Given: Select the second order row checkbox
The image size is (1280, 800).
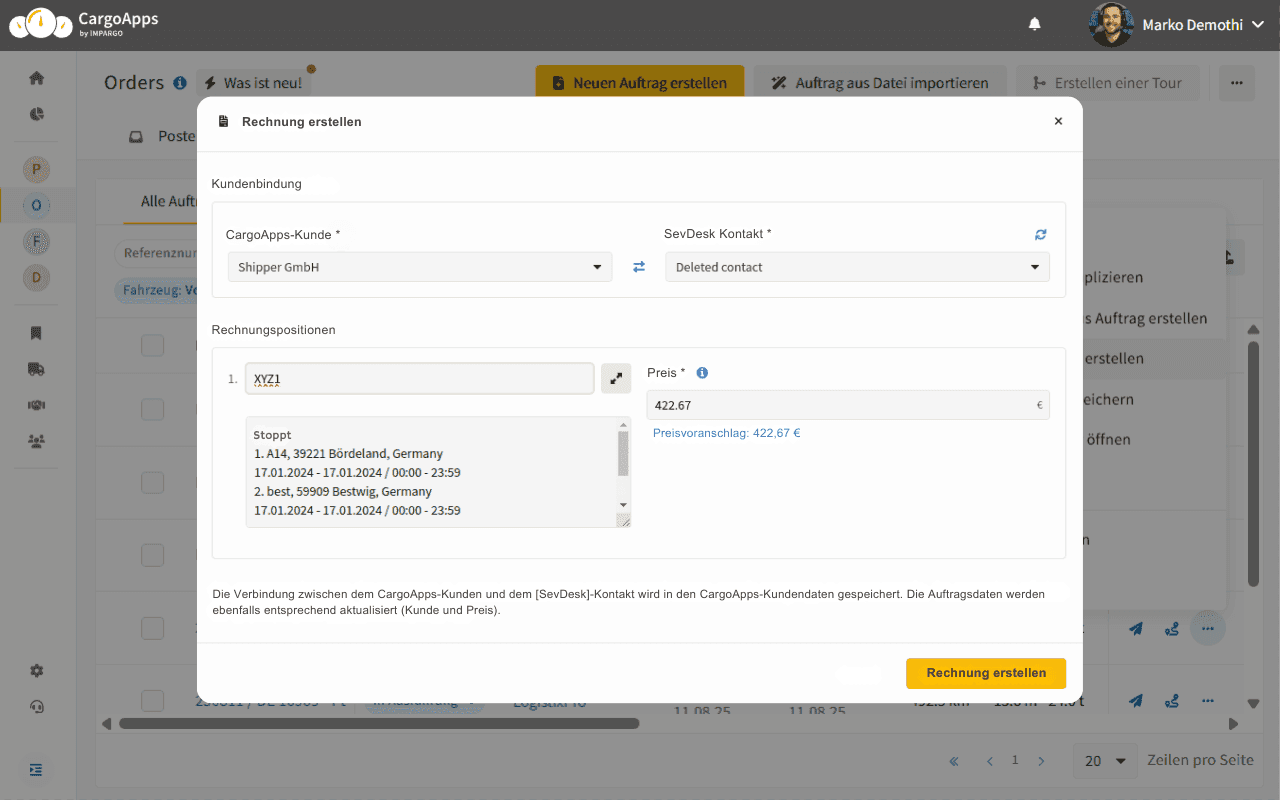Looking at the screenshot, I should coord(152,409).
